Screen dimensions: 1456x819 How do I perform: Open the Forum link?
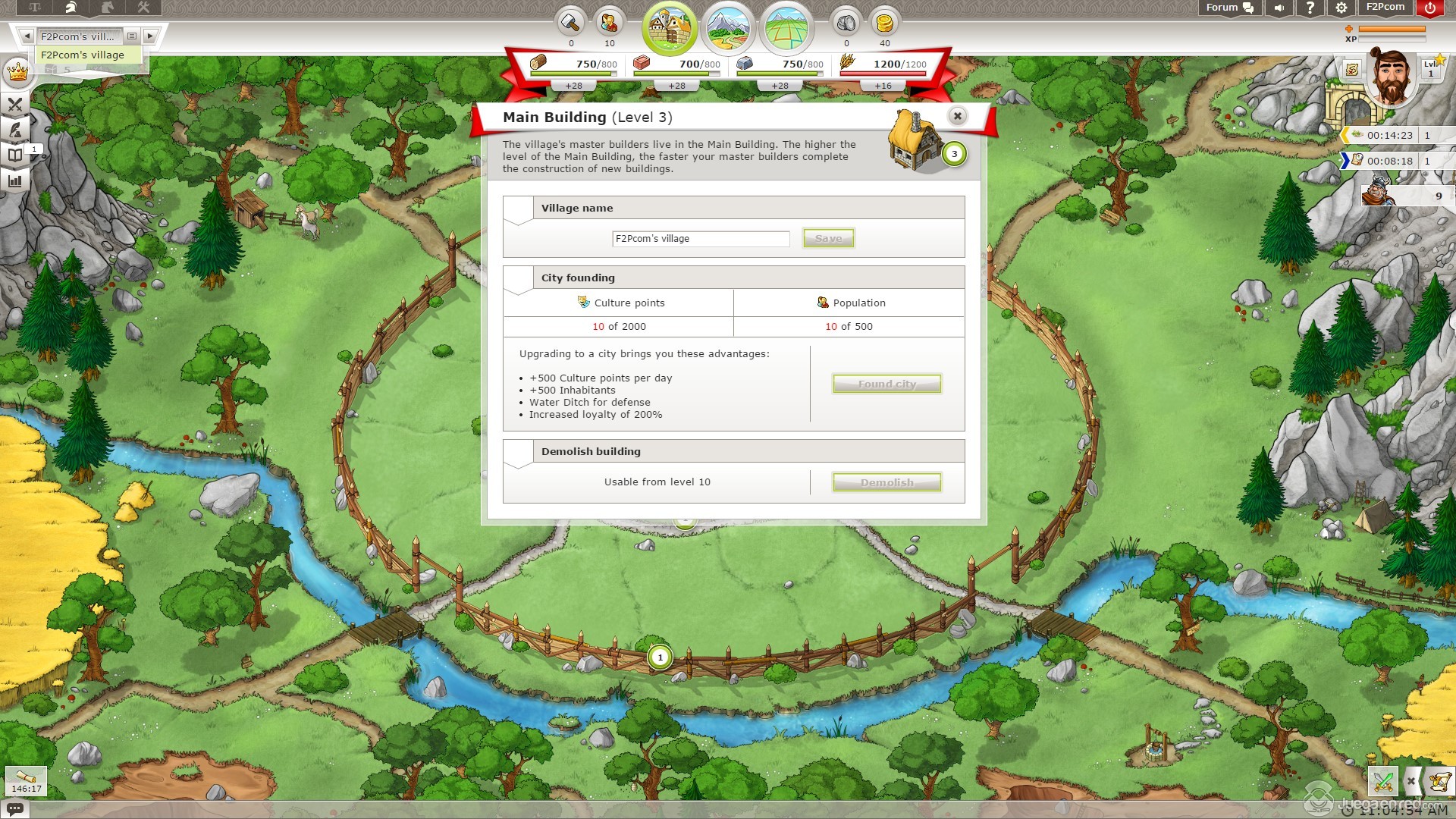(1228, 8)
